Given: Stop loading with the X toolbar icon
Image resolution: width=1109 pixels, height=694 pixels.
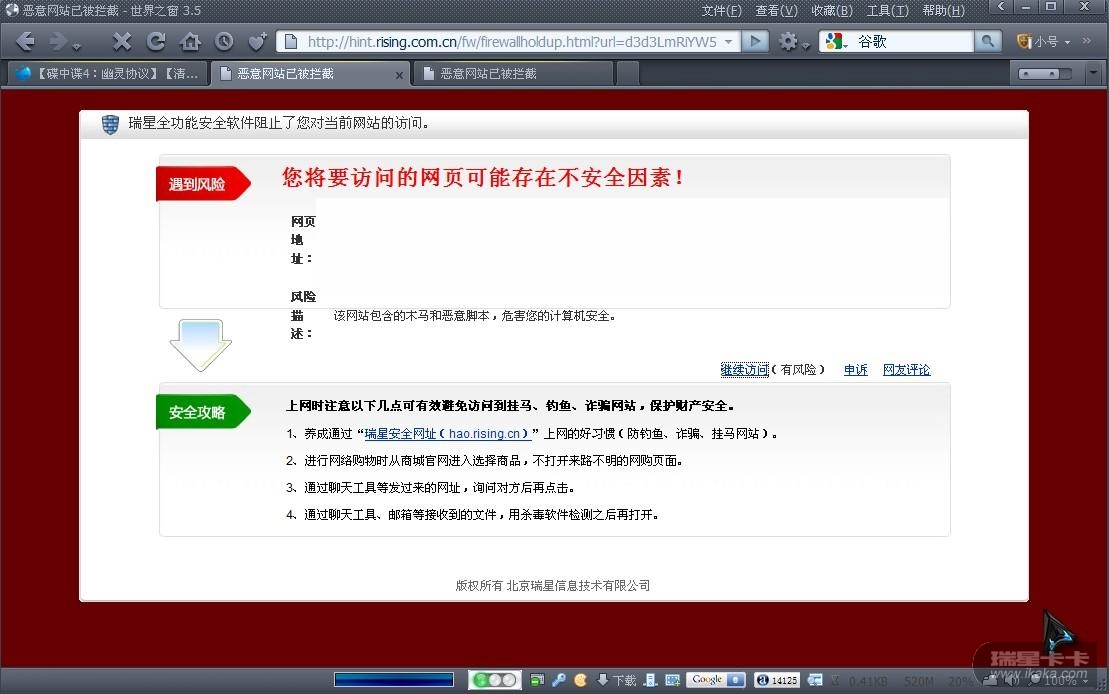Looking at the screenshot, I should click(122, 42).
